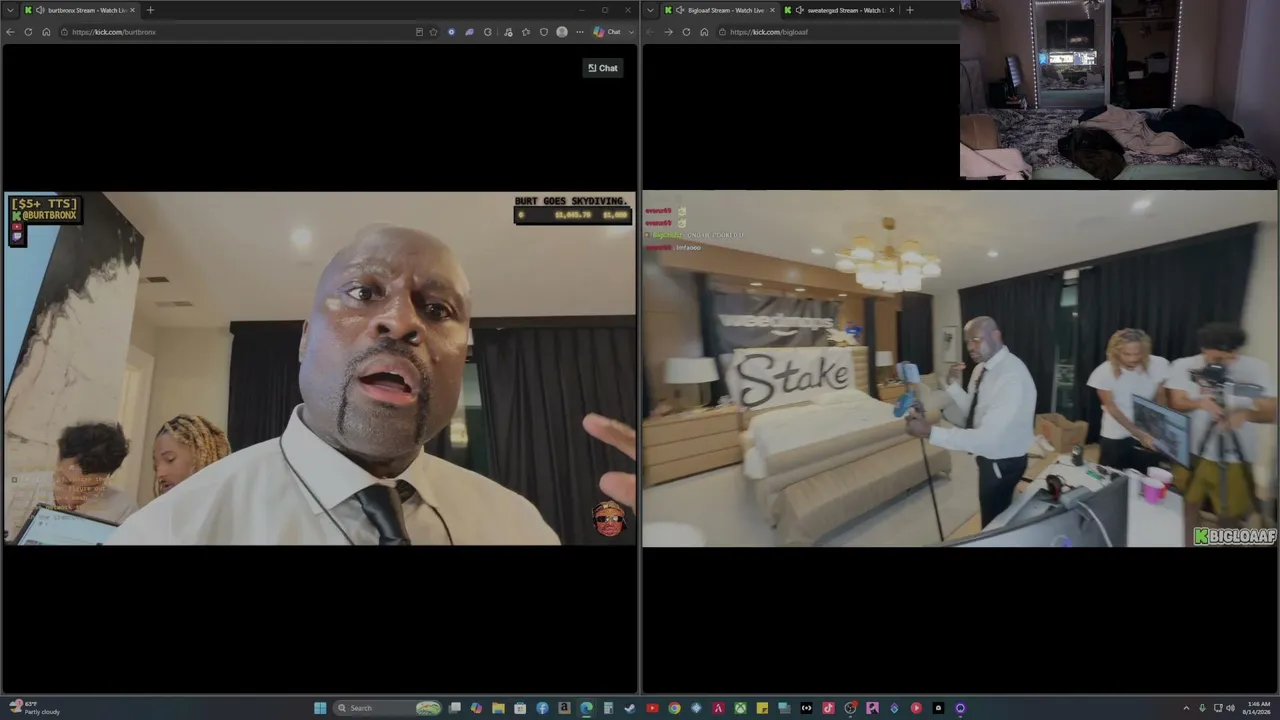Screen dimensions: 1280x720
Task: Go back in the burtbronx browser window
Action: click(10, 32)
